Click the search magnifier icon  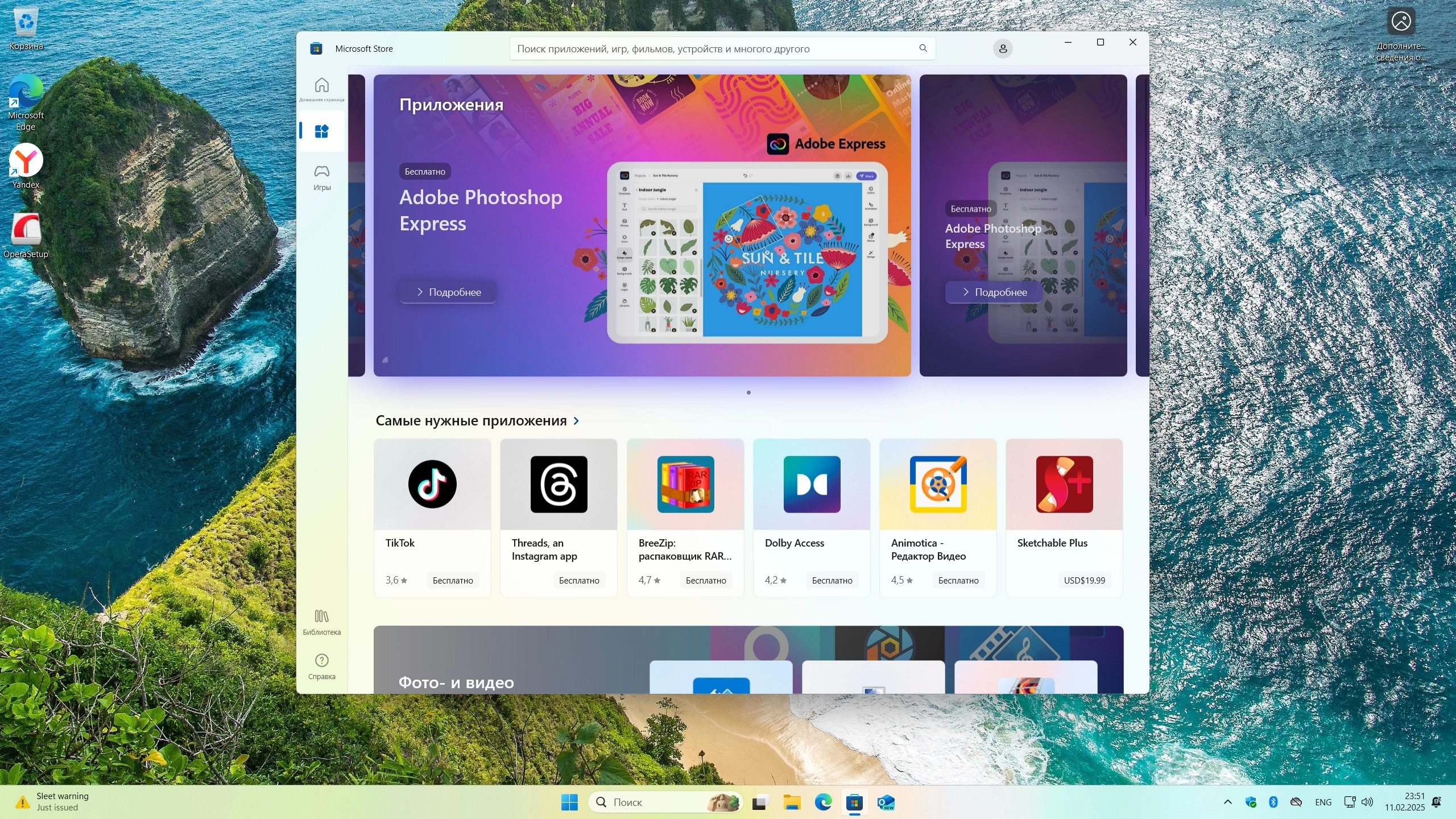(923, 48)
